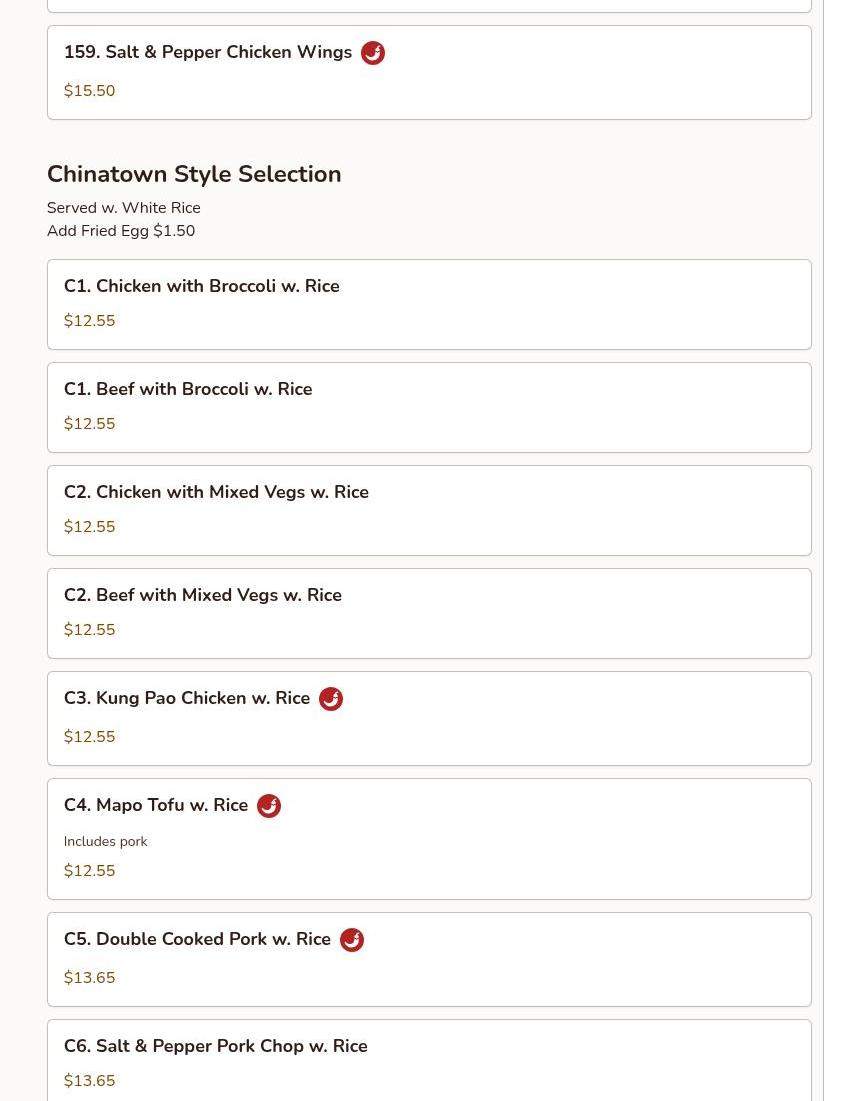This screenshot has width=844, height=1101.
Task: Click the spicy icon next to Kung Pao Chicken
Action: click(331, 699)
